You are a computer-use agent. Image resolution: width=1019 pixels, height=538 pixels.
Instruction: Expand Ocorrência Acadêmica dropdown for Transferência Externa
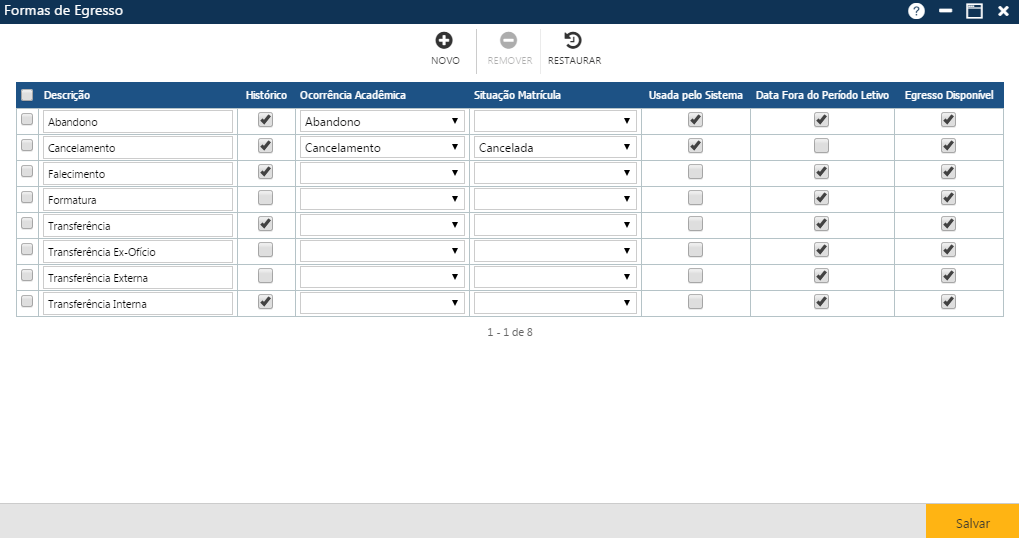(x=382, y=277)
